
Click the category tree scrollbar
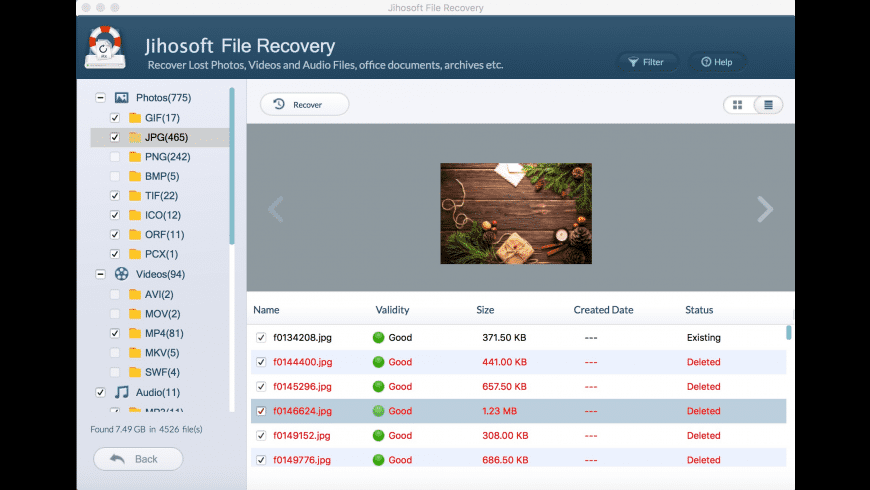tap(232, 165)
